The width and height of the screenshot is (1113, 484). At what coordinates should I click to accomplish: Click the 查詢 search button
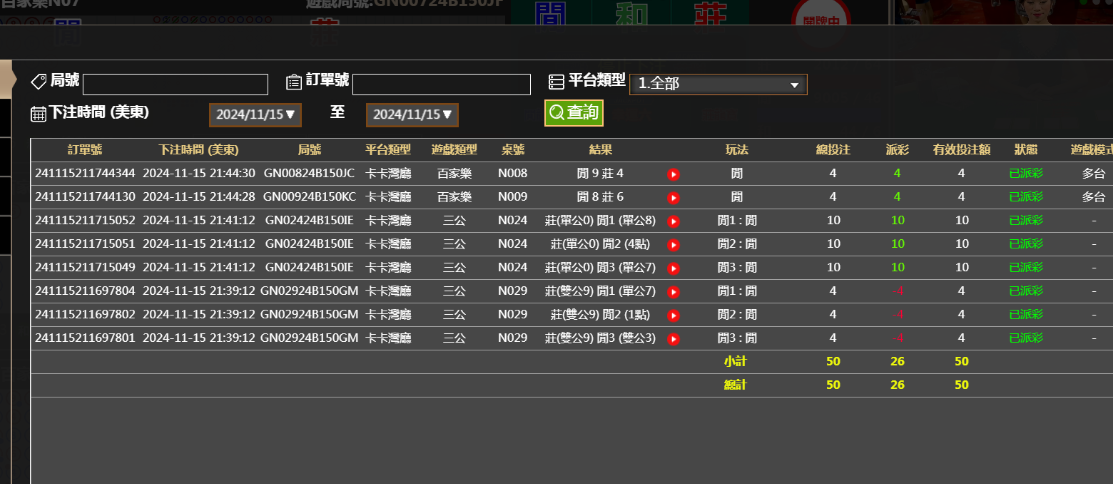pos(574,113)
